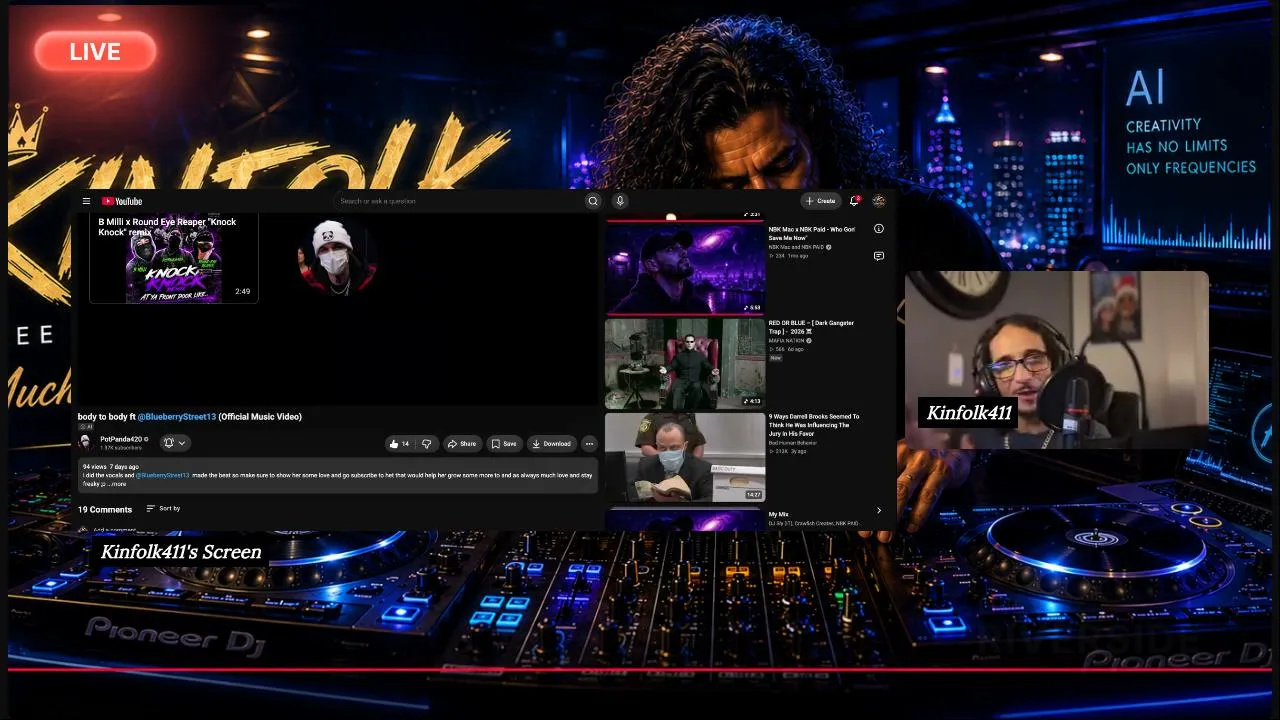Start voice search with the microphone icon
Viewport: 1280px width, 720px height.
620,201
